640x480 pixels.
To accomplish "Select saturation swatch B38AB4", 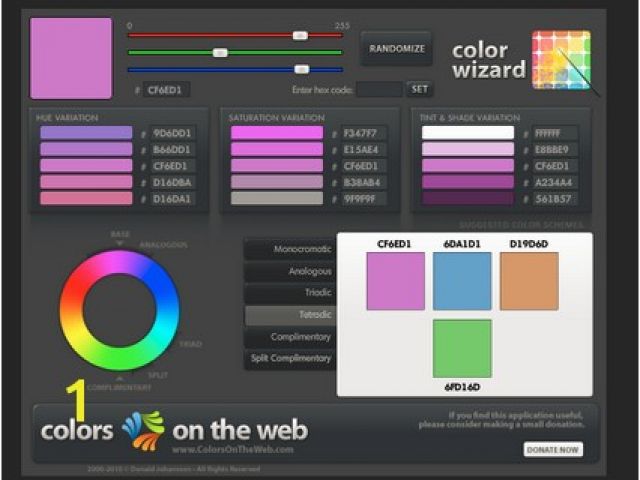I will point(277,182).
